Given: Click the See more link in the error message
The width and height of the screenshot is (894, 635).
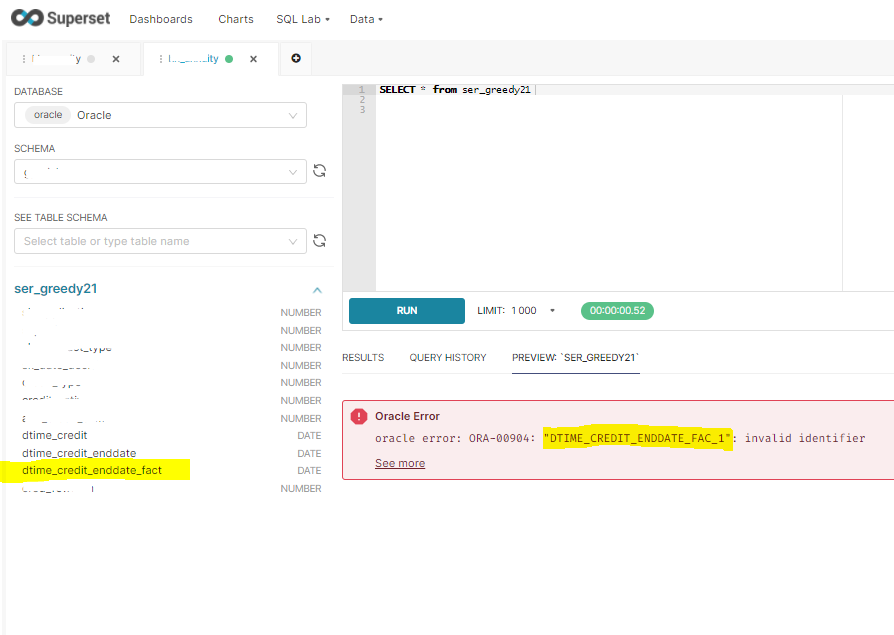Looking at the screenshot, I should coord(398,463).
